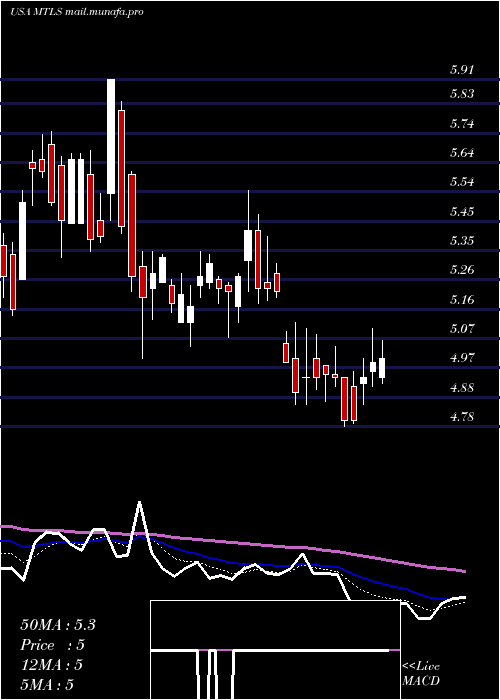Click the 'USA MTLS mail.munafa.pro' title text
The image size is (500, 700).
[77, 12]
